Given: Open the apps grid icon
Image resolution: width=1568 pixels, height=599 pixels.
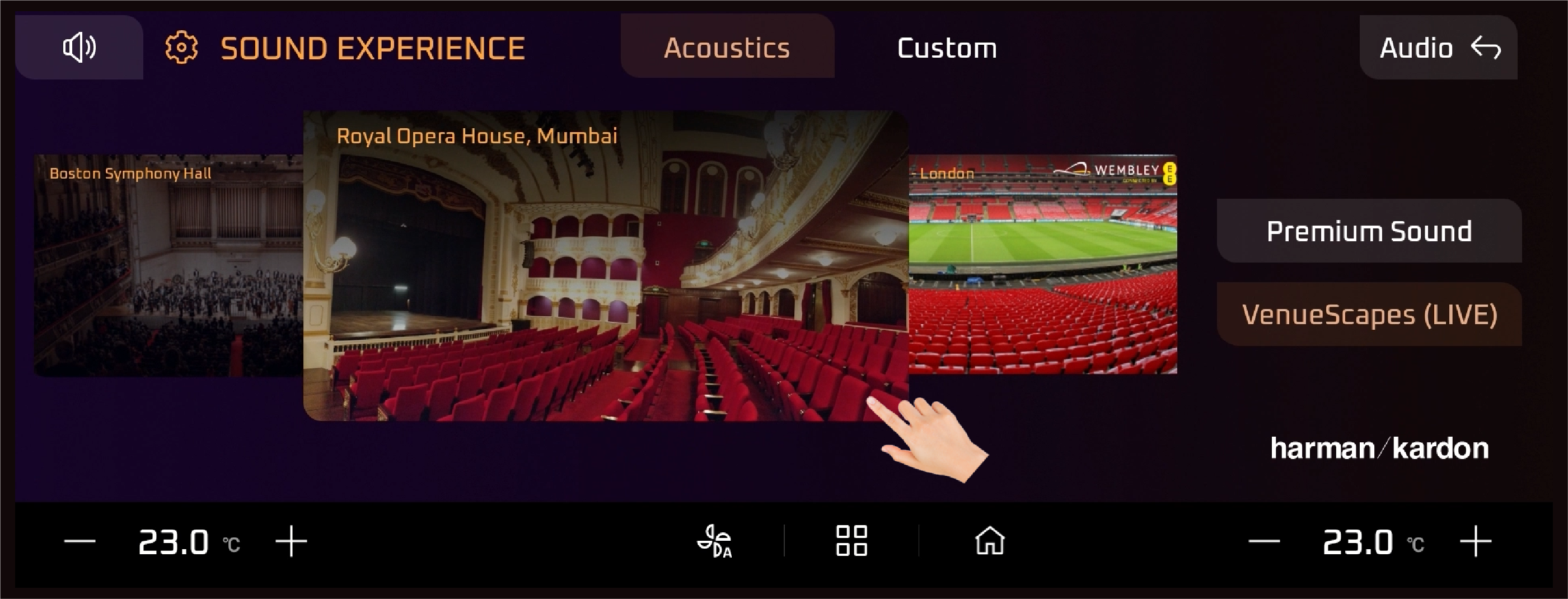Looking at the screenshot, I should click(851, 541).
